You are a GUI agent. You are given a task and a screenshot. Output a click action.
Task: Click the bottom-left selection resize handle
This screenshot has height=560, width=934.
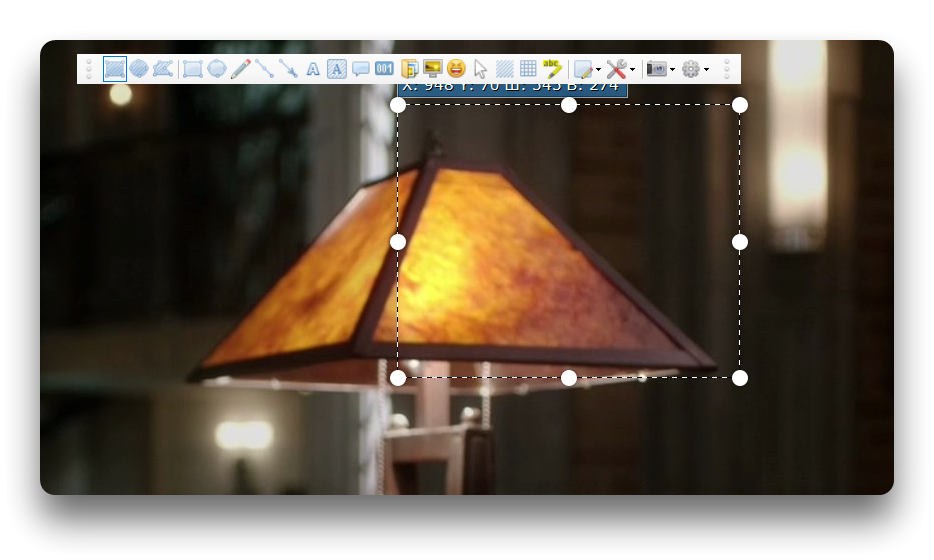[398, 378]
